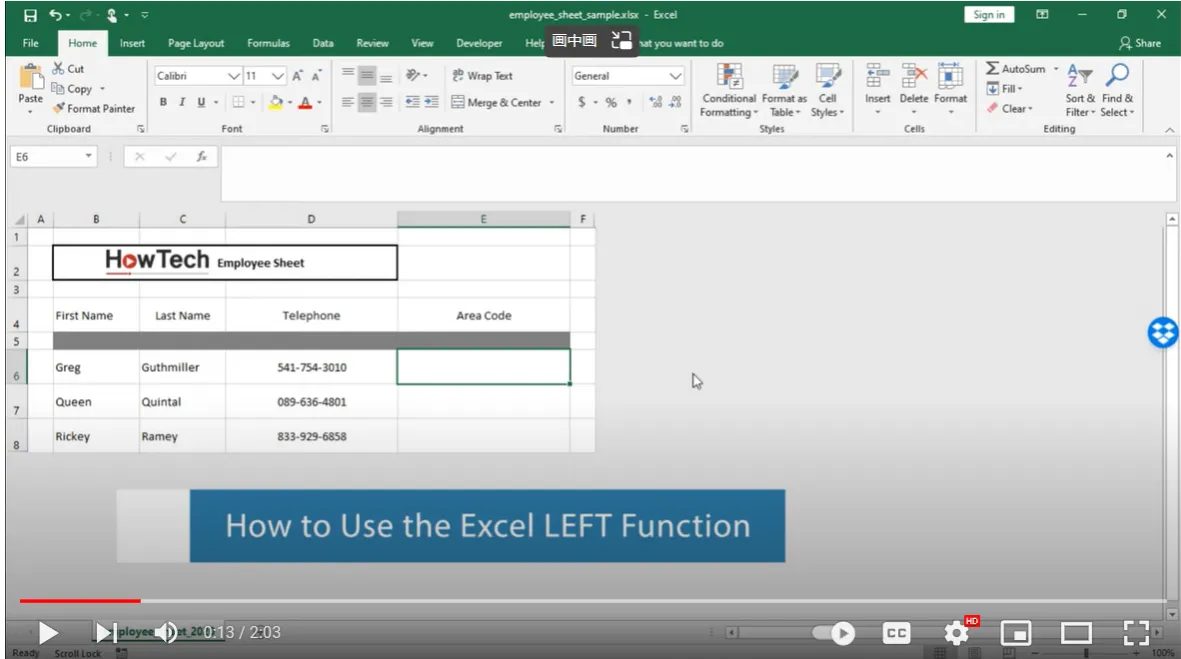Increase cell indent
The width and height of the screenshot is (1181, 659).
432,102
